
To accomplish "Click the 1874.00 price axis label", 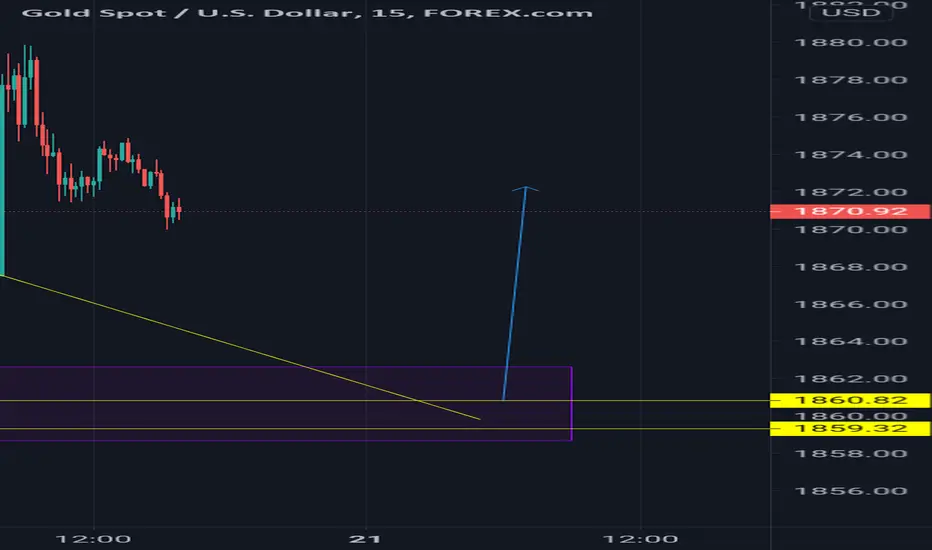I will (x=851, y=155).
